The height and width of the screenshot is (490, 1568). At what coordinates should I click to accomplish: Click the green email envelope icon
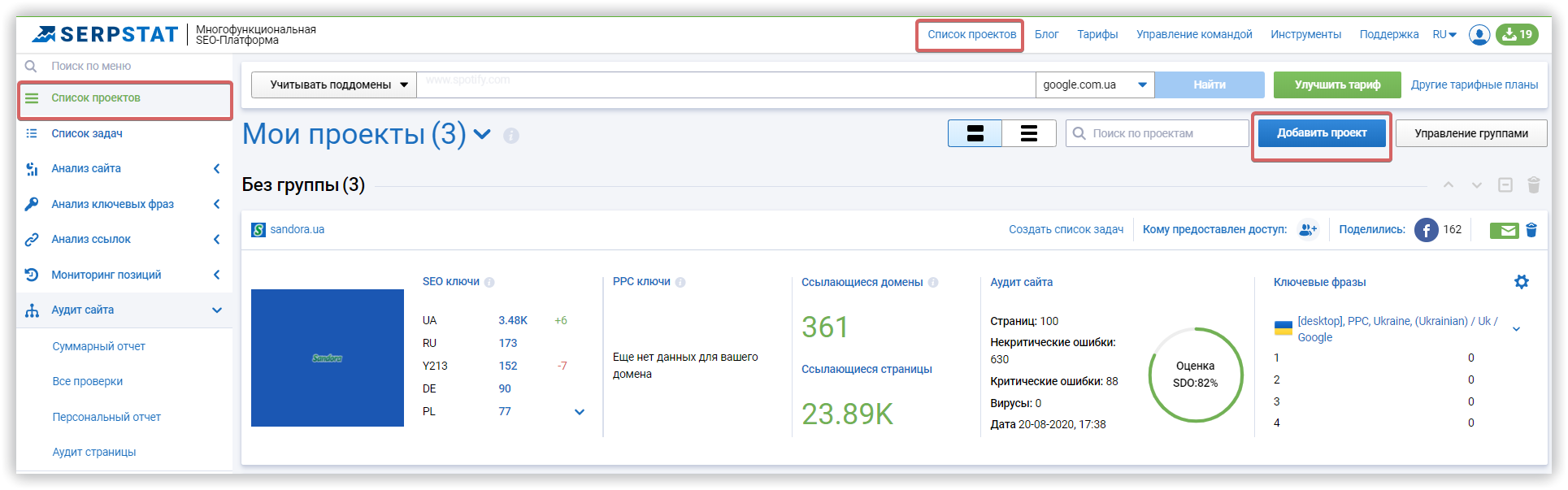pyautogui.click(x=1505, y=231)
